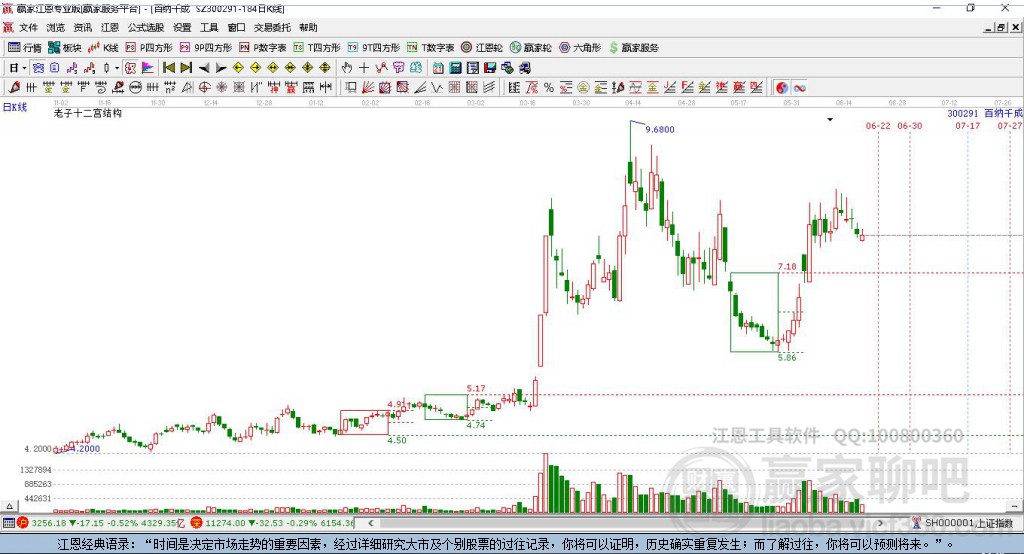Open the P四方形 tool
Image resolution: width=1024 pixels, height=554 pixels.
coord(148,48)
